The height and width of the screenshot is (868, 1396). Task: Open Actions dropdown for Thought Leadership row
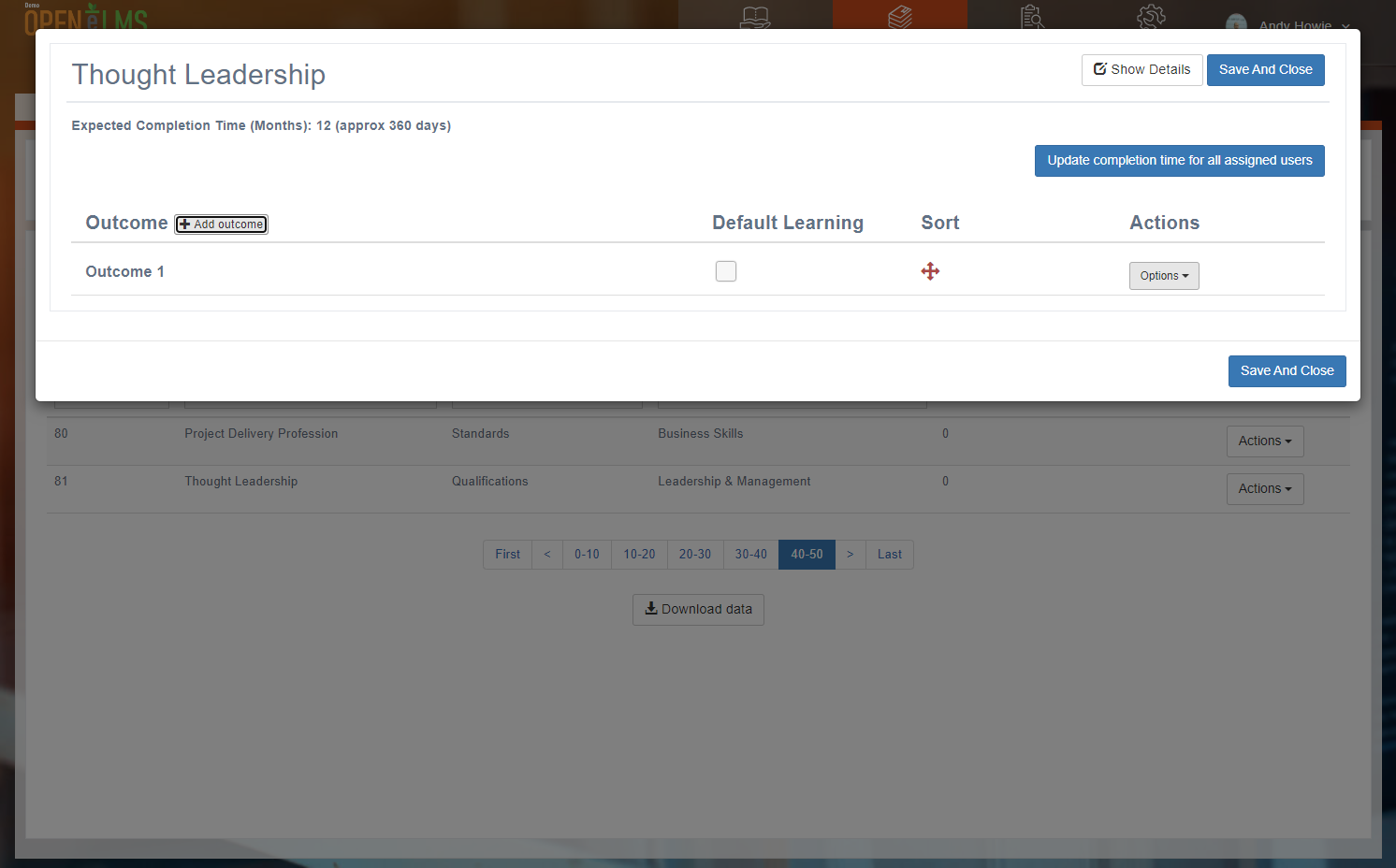1265,489
